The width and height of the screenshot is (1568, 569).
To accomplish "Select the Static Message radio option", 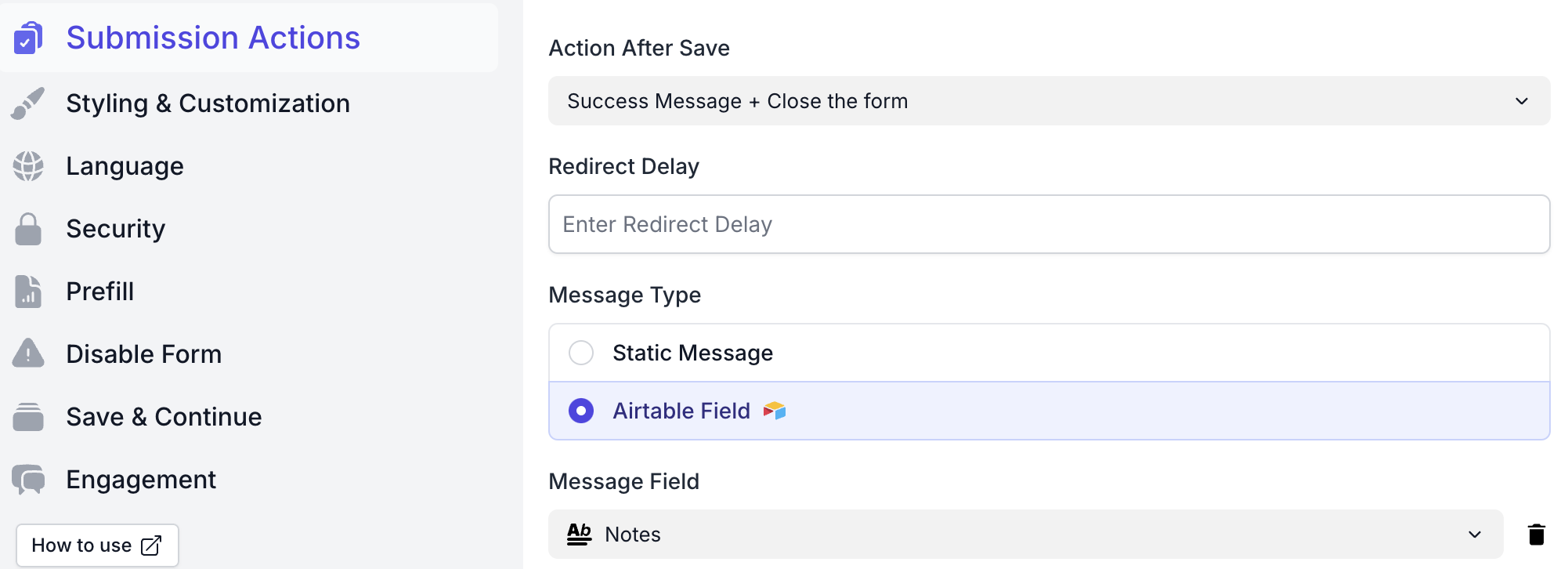I will (x=581, y=353).
